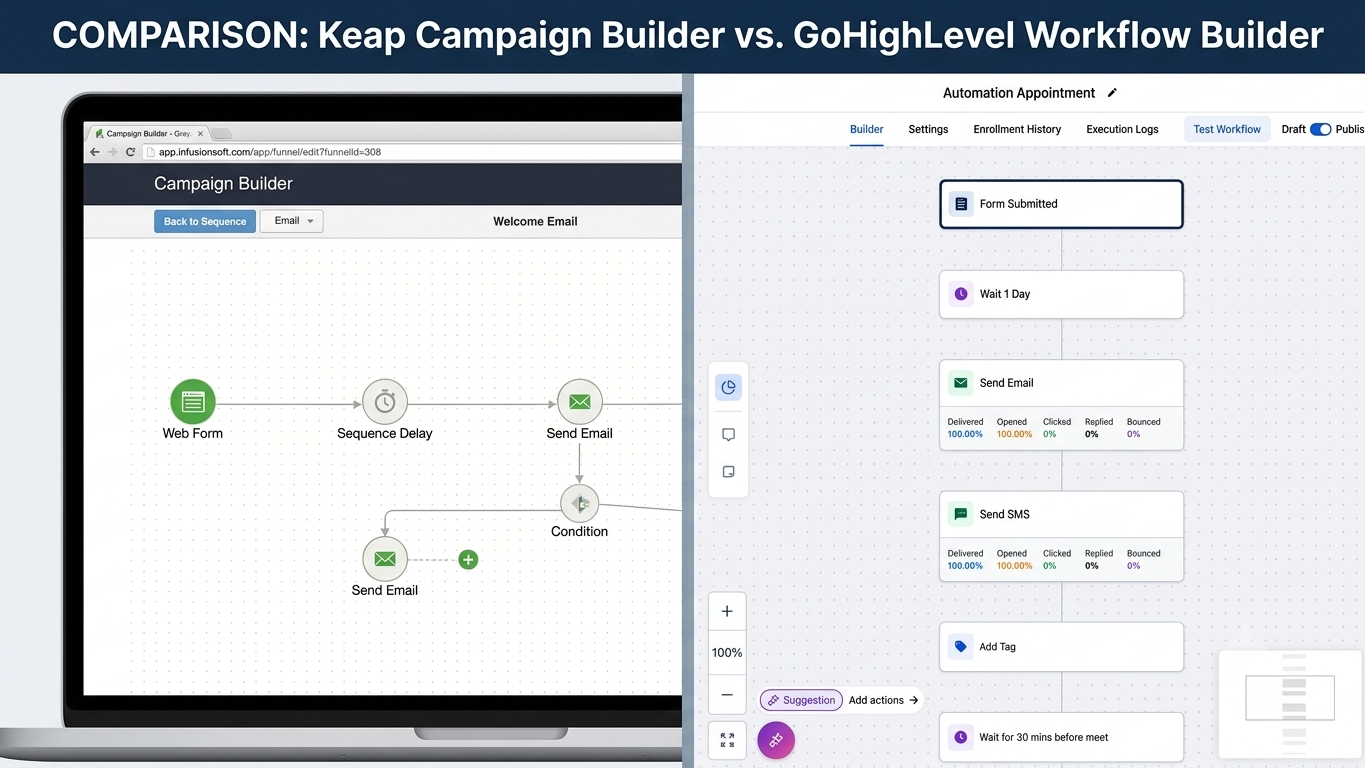
Task: Click Send SMS Clicked 0% stat
Action: [1057, 559]
